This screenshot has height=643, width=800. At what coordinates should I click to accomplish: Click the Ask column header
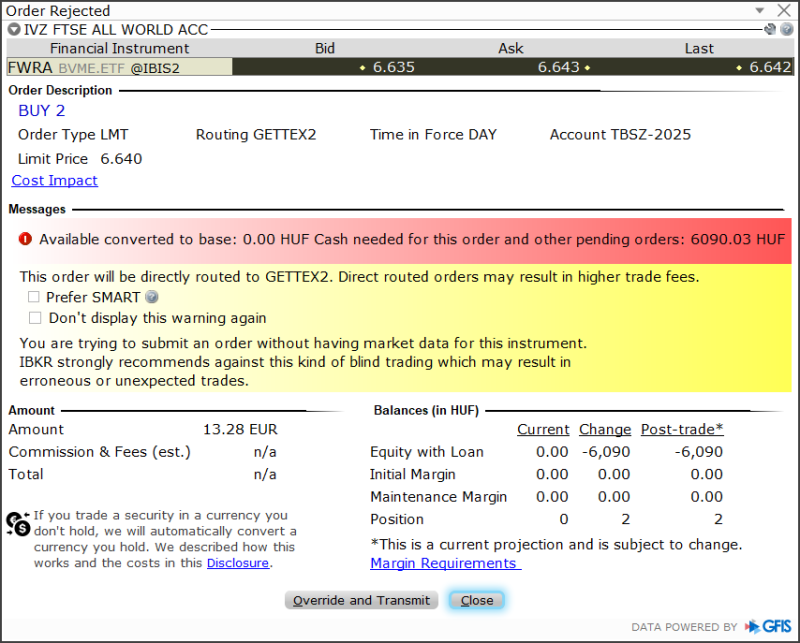511,48
